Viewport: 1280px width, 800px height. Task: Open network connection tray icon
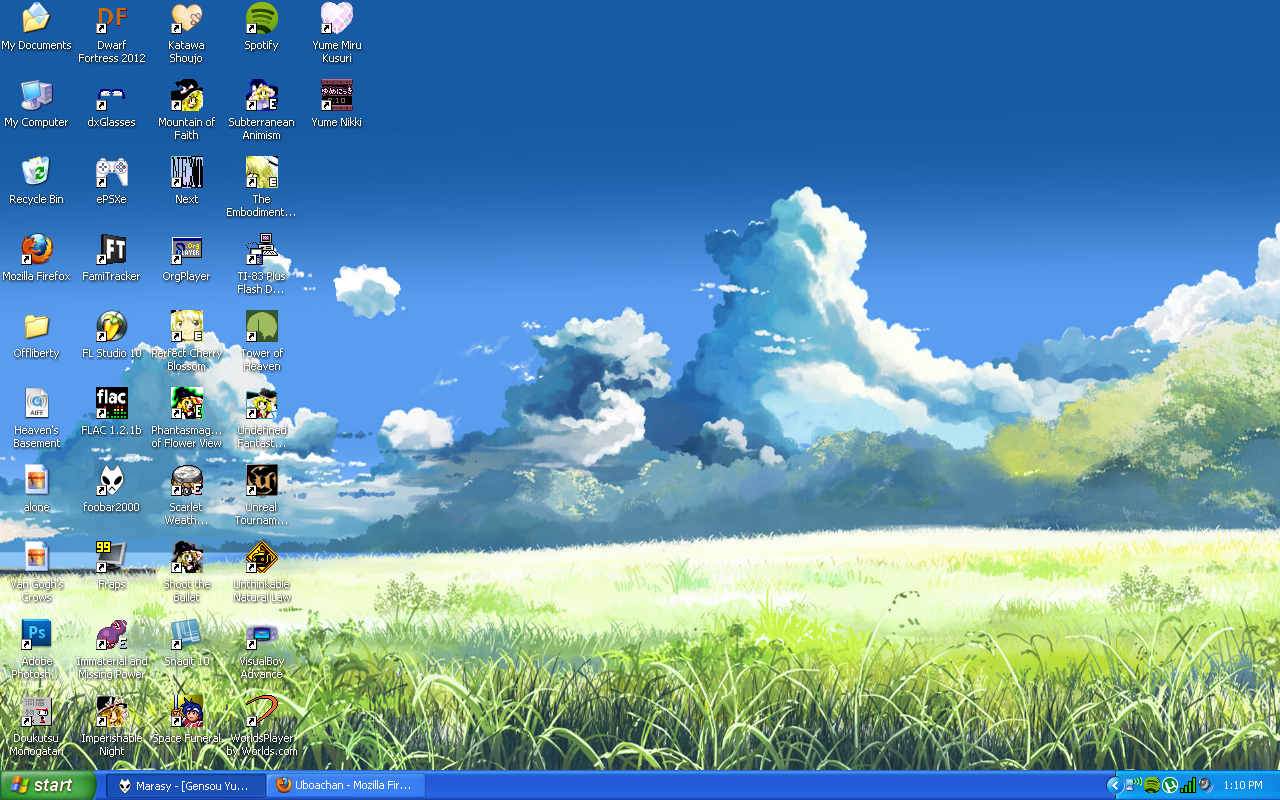click(1134, 785)
